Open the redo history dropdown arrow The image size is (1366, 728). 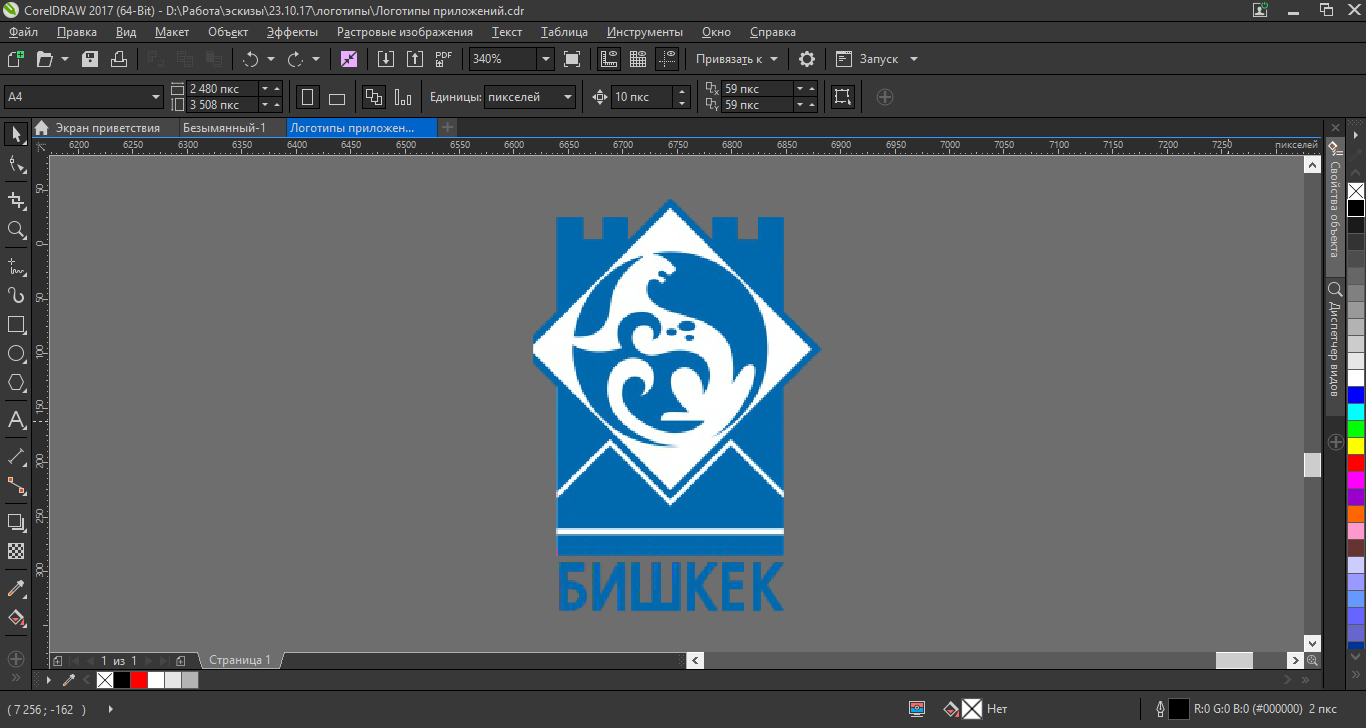(x=316, y=59)
